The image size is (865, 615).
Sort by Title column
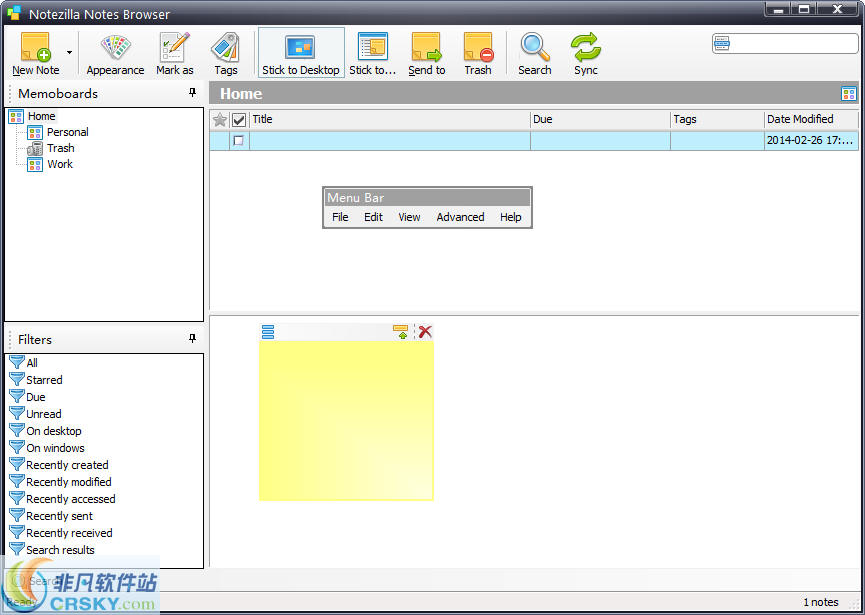tap(389, 119)
